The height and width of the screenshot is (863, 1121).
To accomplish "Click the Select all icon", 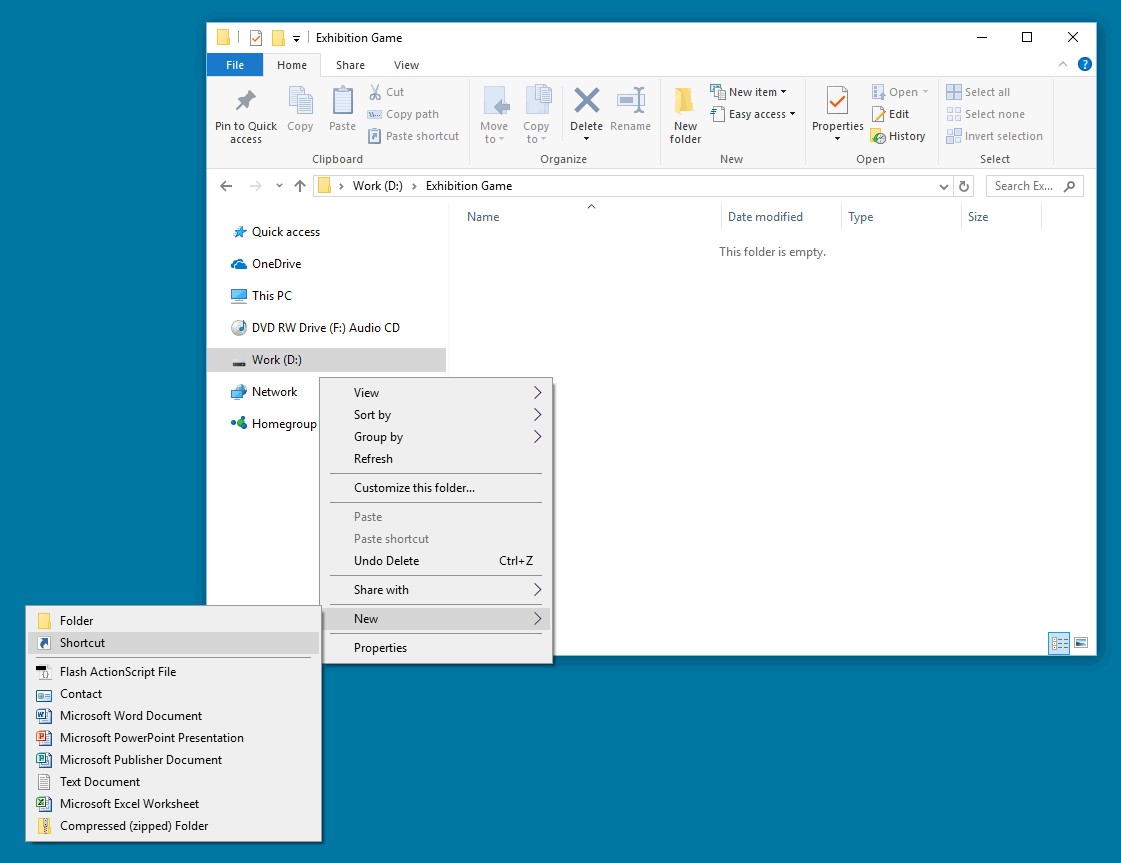I will point(954,92).
